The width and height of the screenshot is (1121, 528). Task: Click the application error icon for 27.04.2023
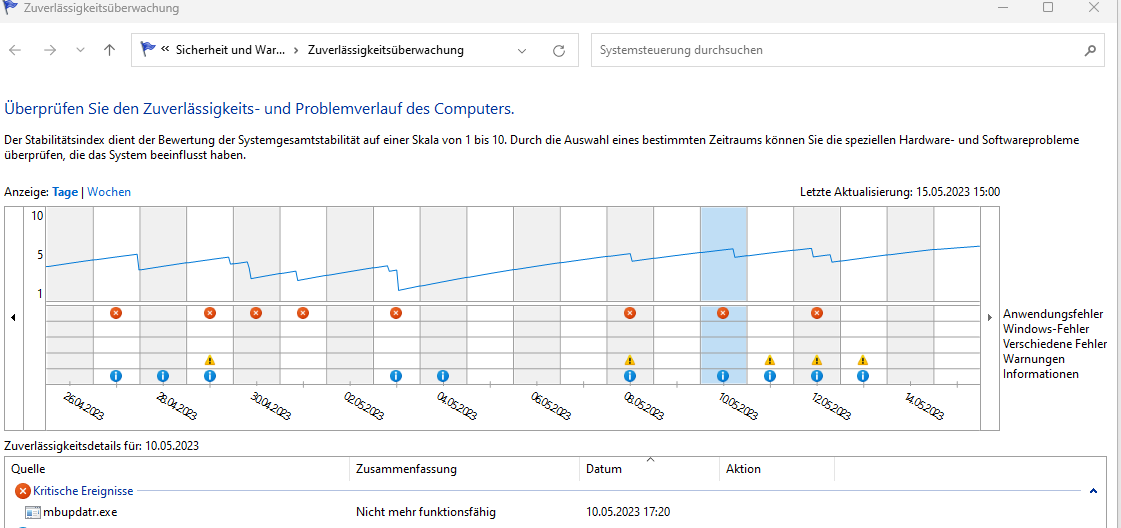point(116,313)
